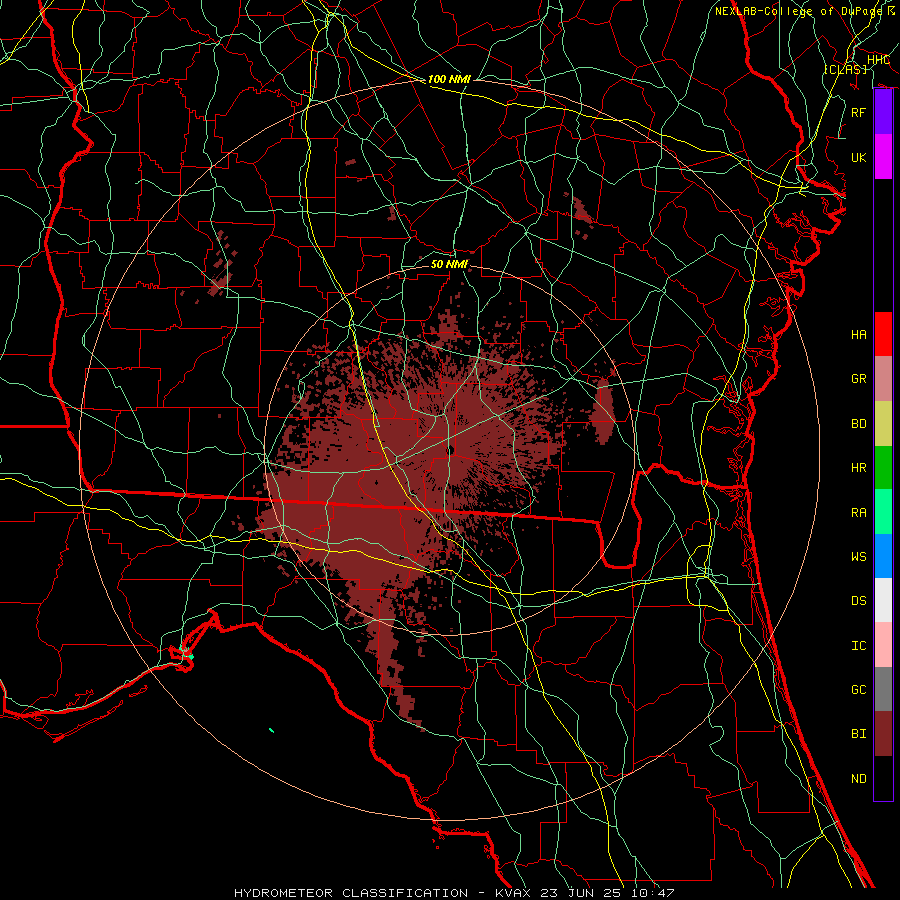Click the UK legend label
The image size is (900, 900).
tap(859, 157)
